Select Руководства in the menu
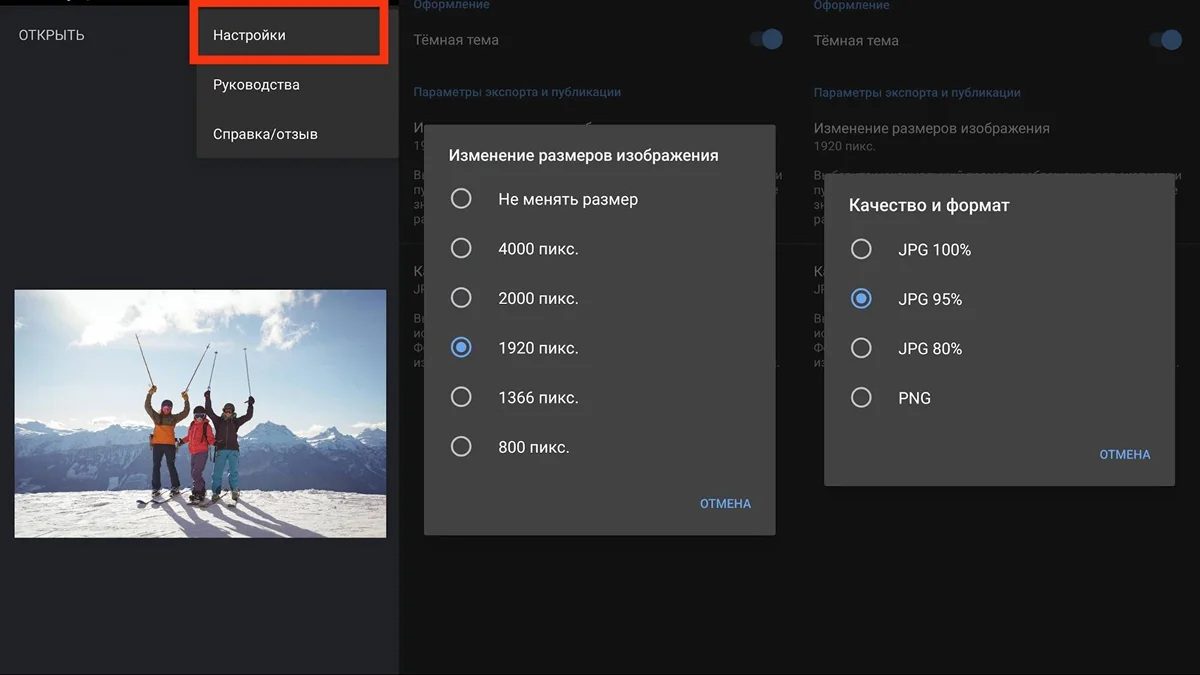 pos(256,85)
